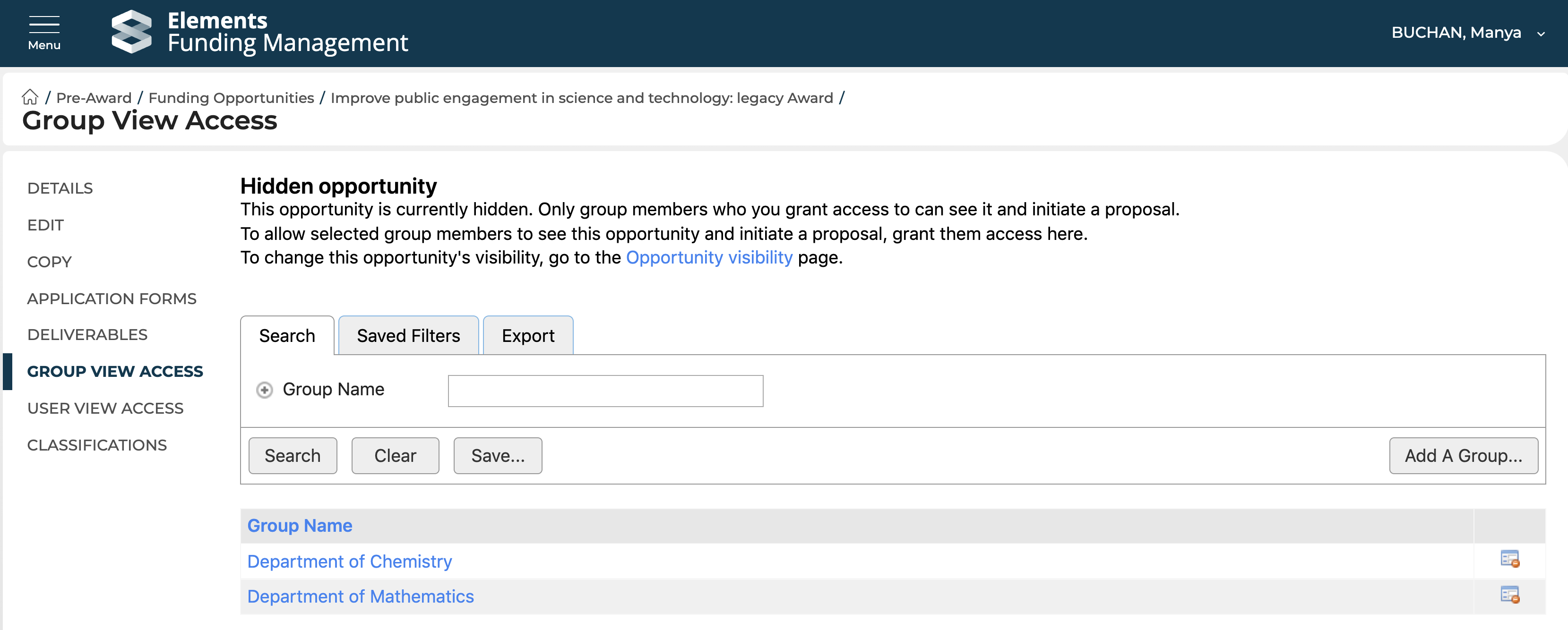Select the Search tab
This screenshot has width=1568, height=630.
pos(287,336)
